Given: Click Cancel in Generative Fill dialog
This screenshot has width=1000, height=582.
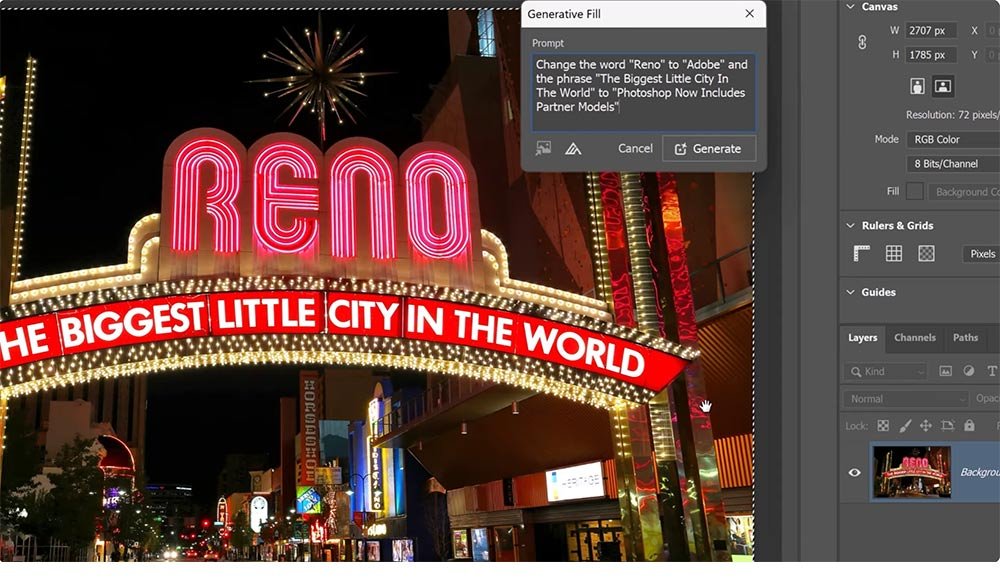Looking at the screenshot, I should tap(635, 148).
